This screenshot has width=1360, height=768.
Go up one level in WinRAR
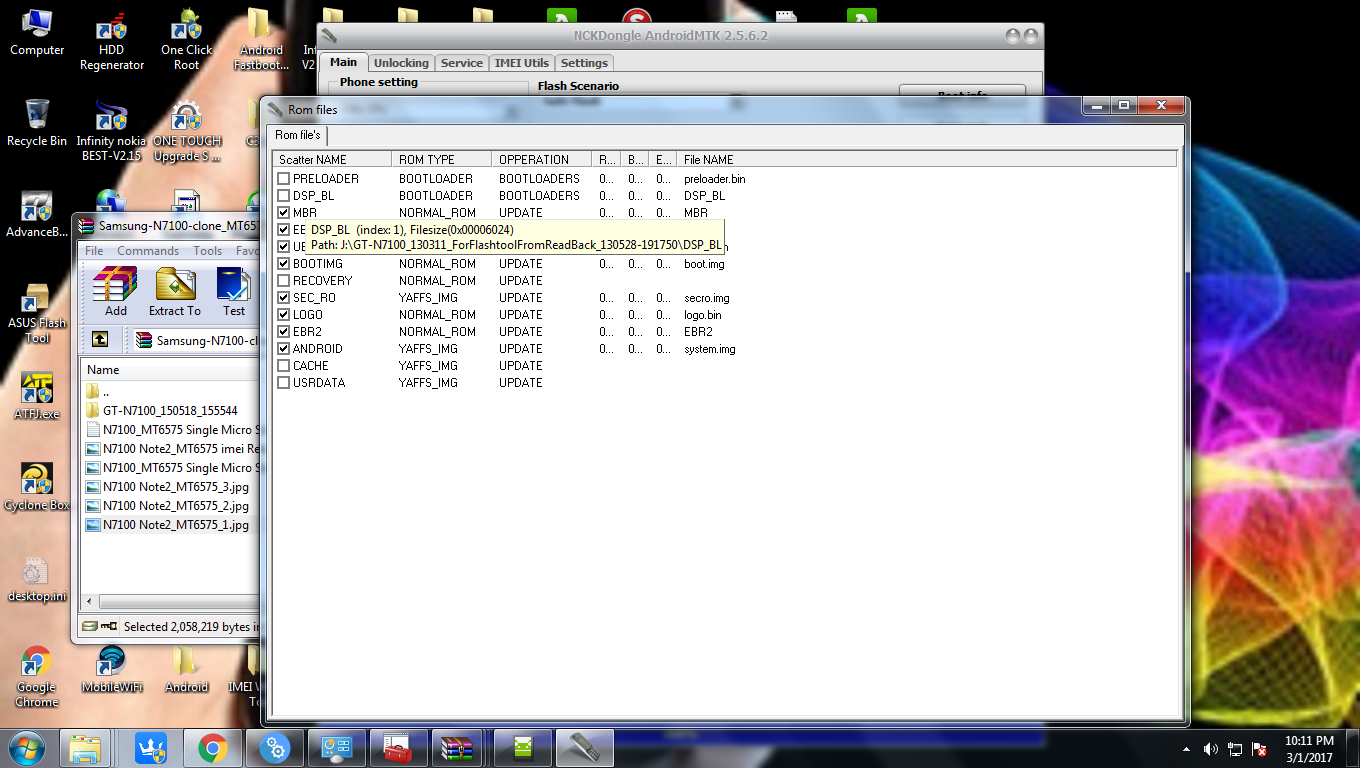pos(100,340)
